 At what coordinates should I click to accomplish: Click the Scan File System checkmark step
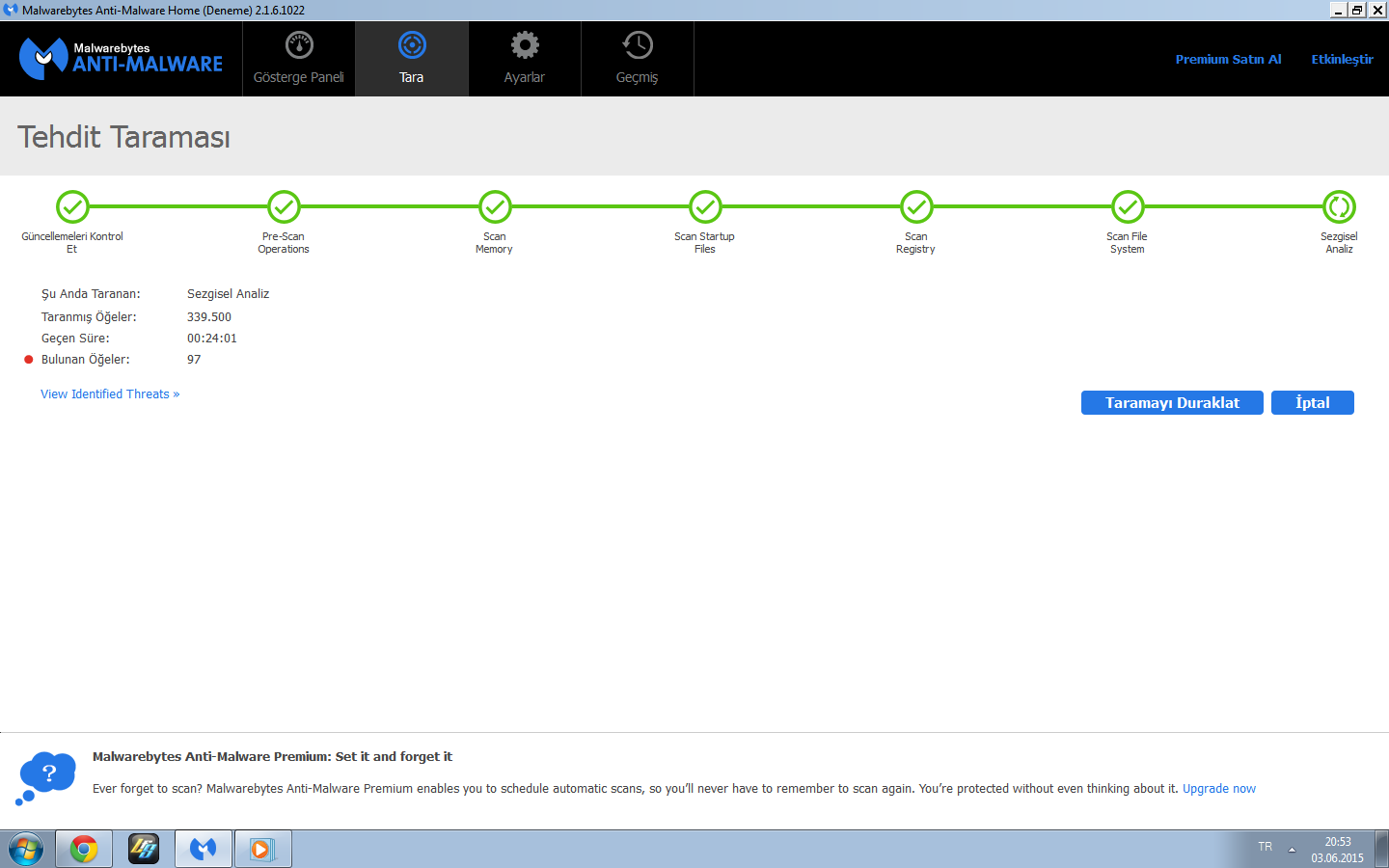pyautogui.click(x=1128, y=206)
